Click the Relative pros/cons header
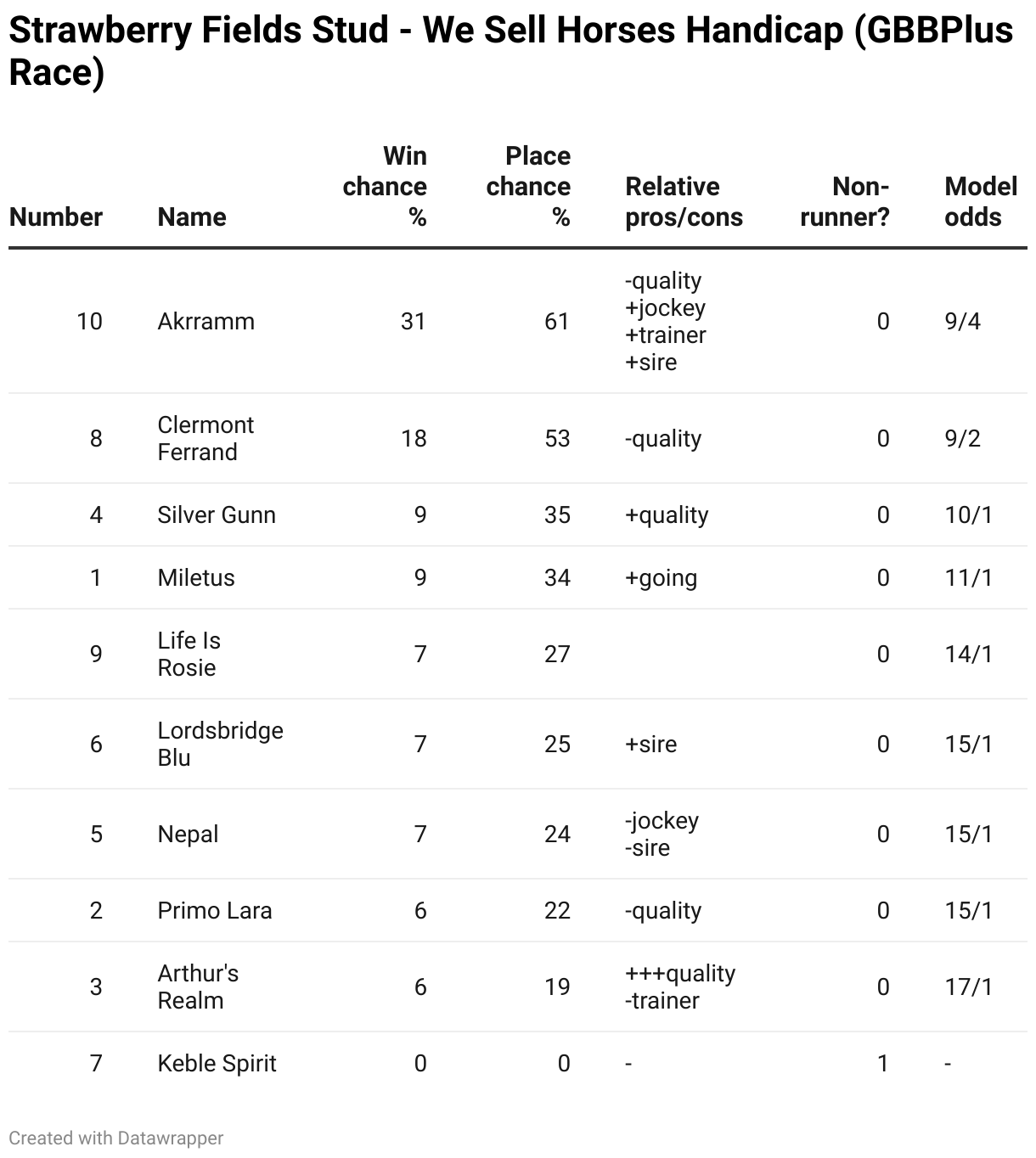Viewport: 1036px width, 1158px height. (684, 201)
